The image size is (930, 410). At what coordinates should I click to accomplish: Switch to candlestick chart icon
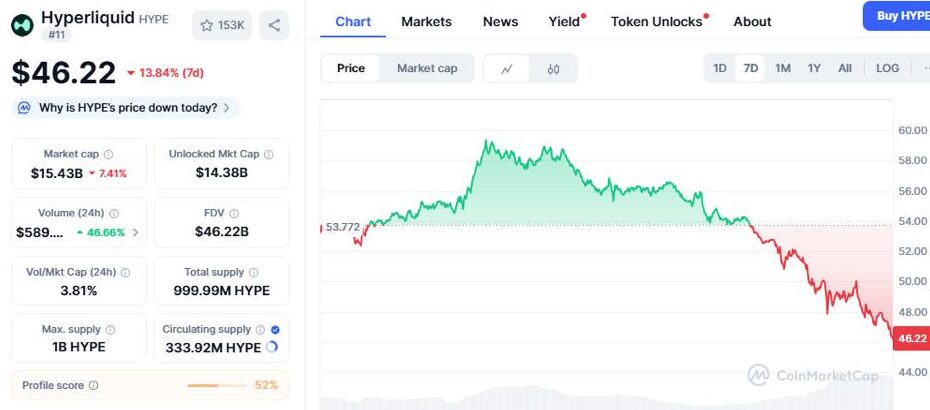[553, 69]
